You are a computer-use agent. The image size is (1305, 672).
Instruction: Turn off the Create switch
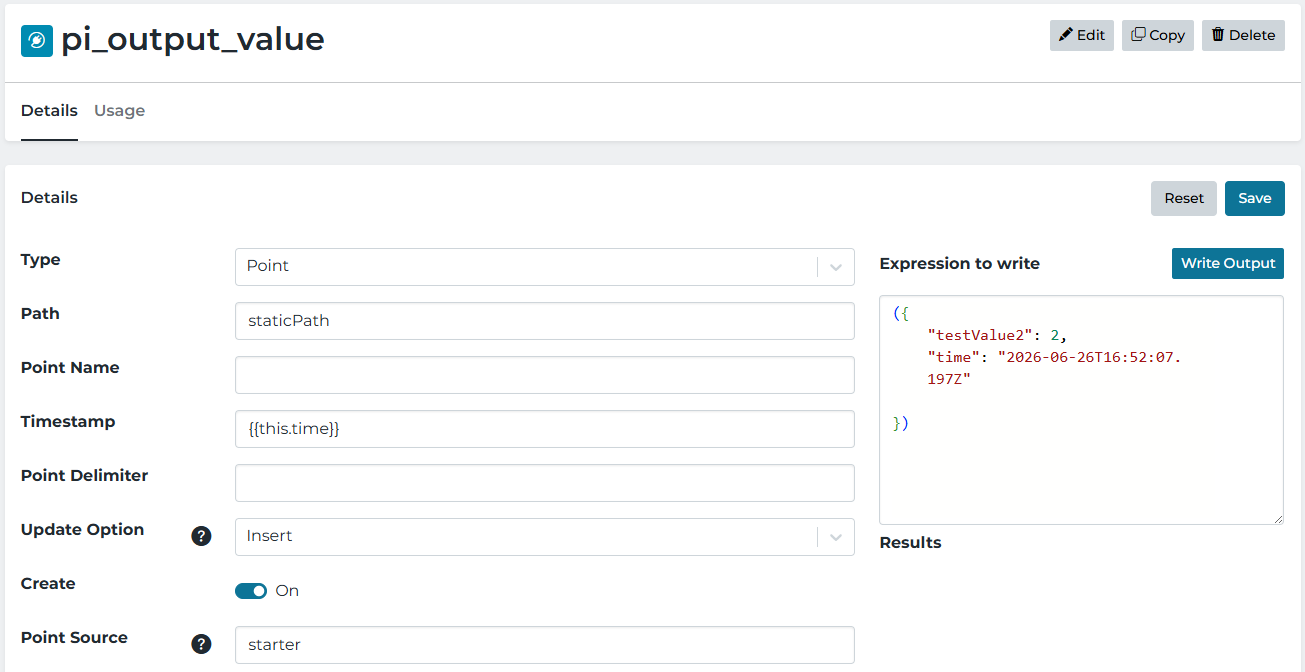point(251,591)
